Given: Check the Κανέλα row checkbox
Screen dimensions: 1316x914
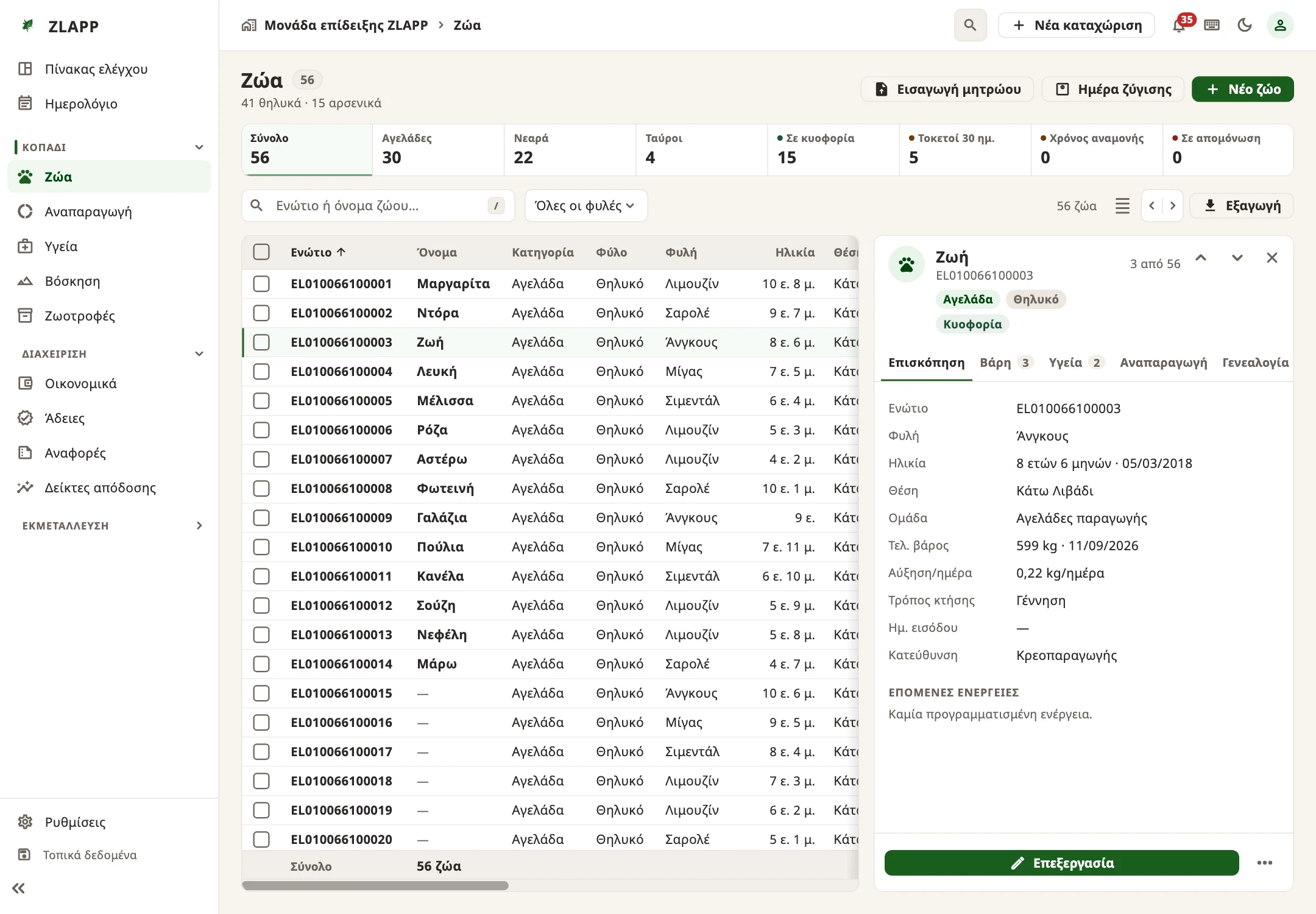Looking at the screenshot, I should pos(261,576).
